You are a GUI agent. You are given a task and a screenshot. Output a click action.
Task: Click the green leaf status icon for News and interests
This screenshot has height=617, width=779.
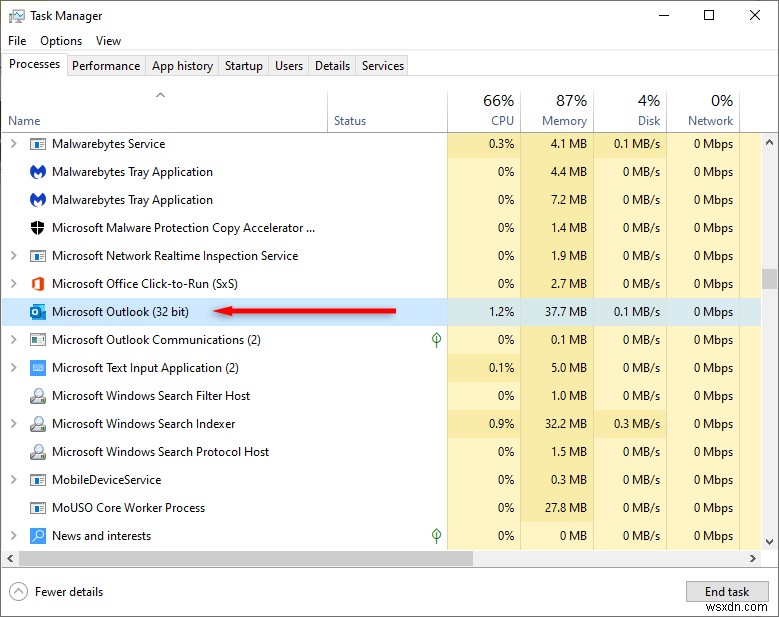[x=436, y=536]
